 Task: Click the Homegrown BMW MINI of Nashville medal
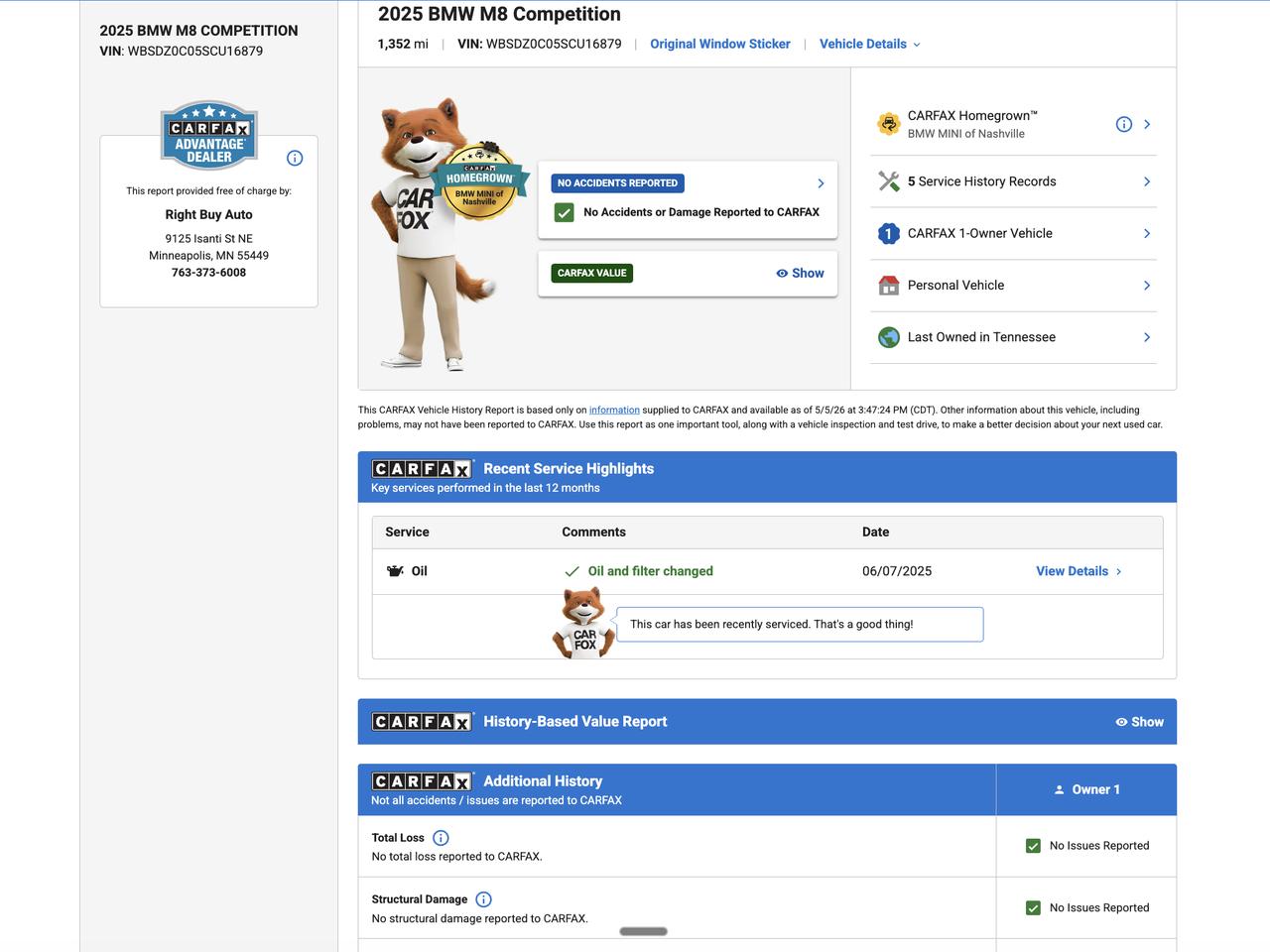tap(479, 181)
